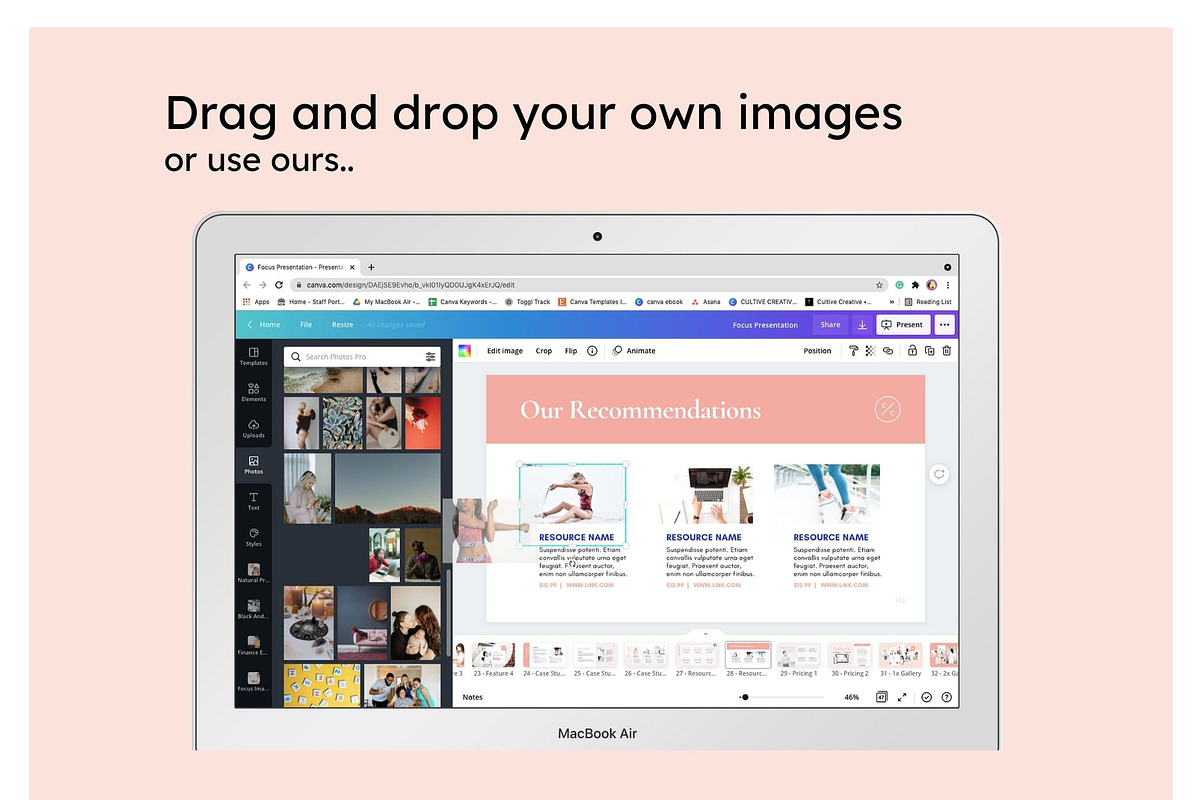Click the Notes button
The height and width of the screenshot is (800, 1200).
pyautogui.click(x=472, y=697)
